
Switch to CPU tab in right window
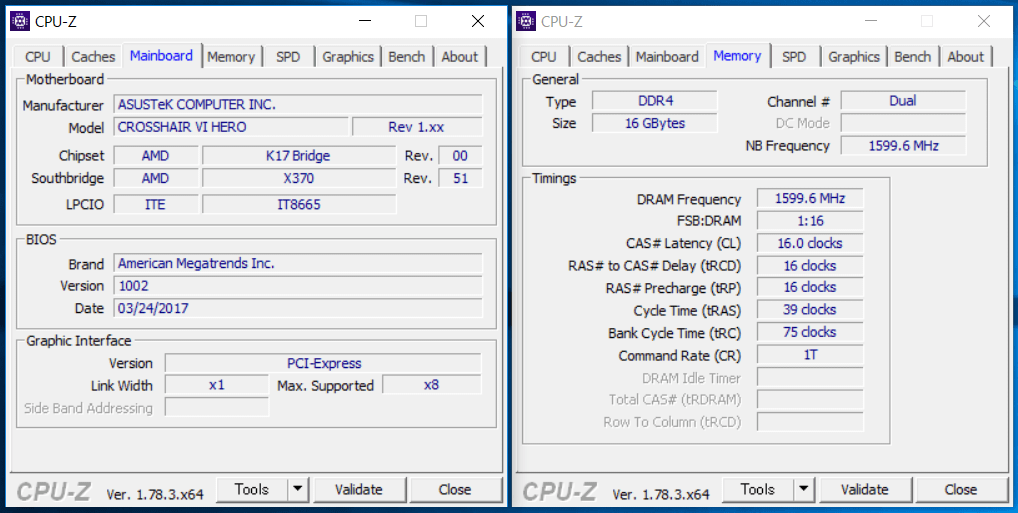point(543,57)
